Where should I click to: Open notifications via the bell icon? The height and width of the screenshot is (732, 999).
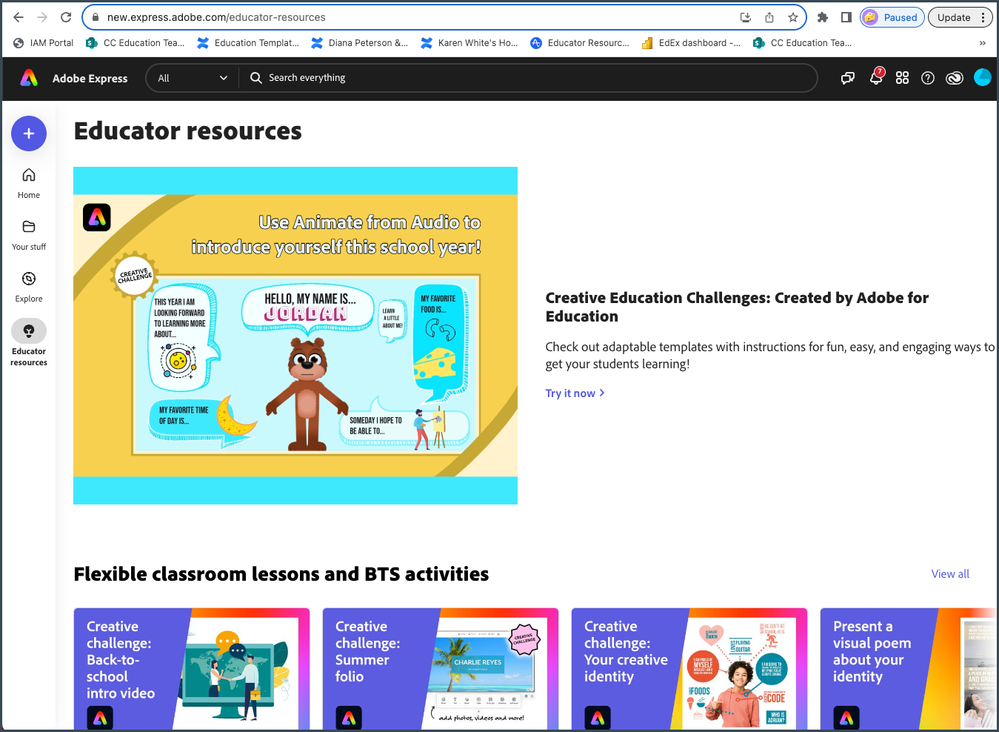(x=876, y=77)
